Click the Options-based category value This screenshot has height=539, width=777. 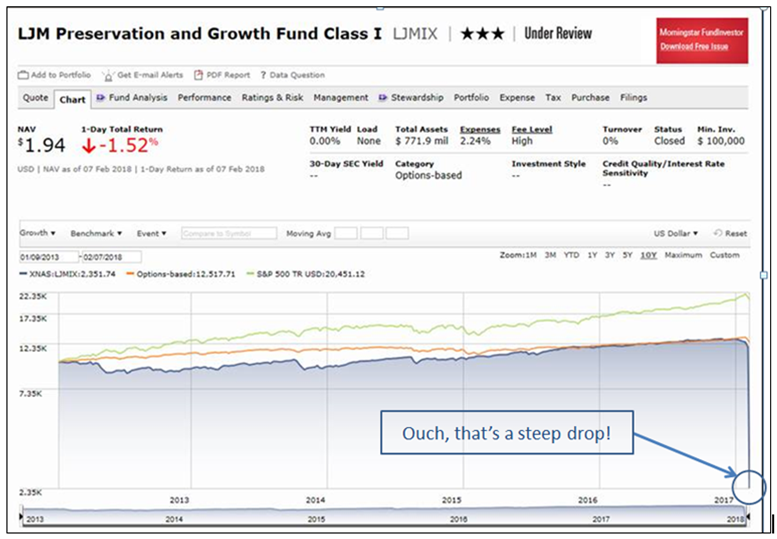(x=428, y=175)
